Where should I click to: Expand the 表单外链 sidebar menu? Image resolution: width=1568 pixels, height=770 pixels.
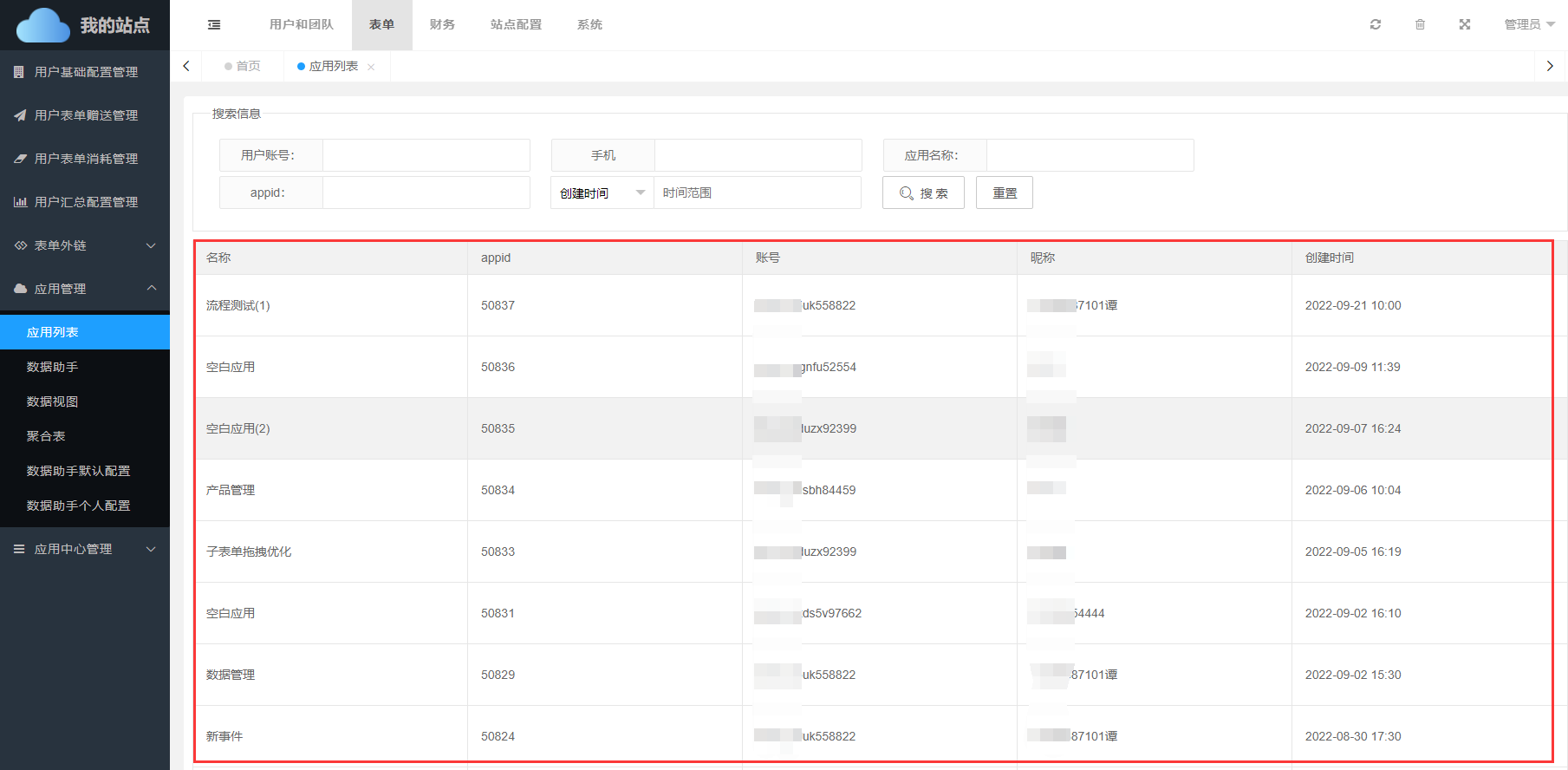85,245
